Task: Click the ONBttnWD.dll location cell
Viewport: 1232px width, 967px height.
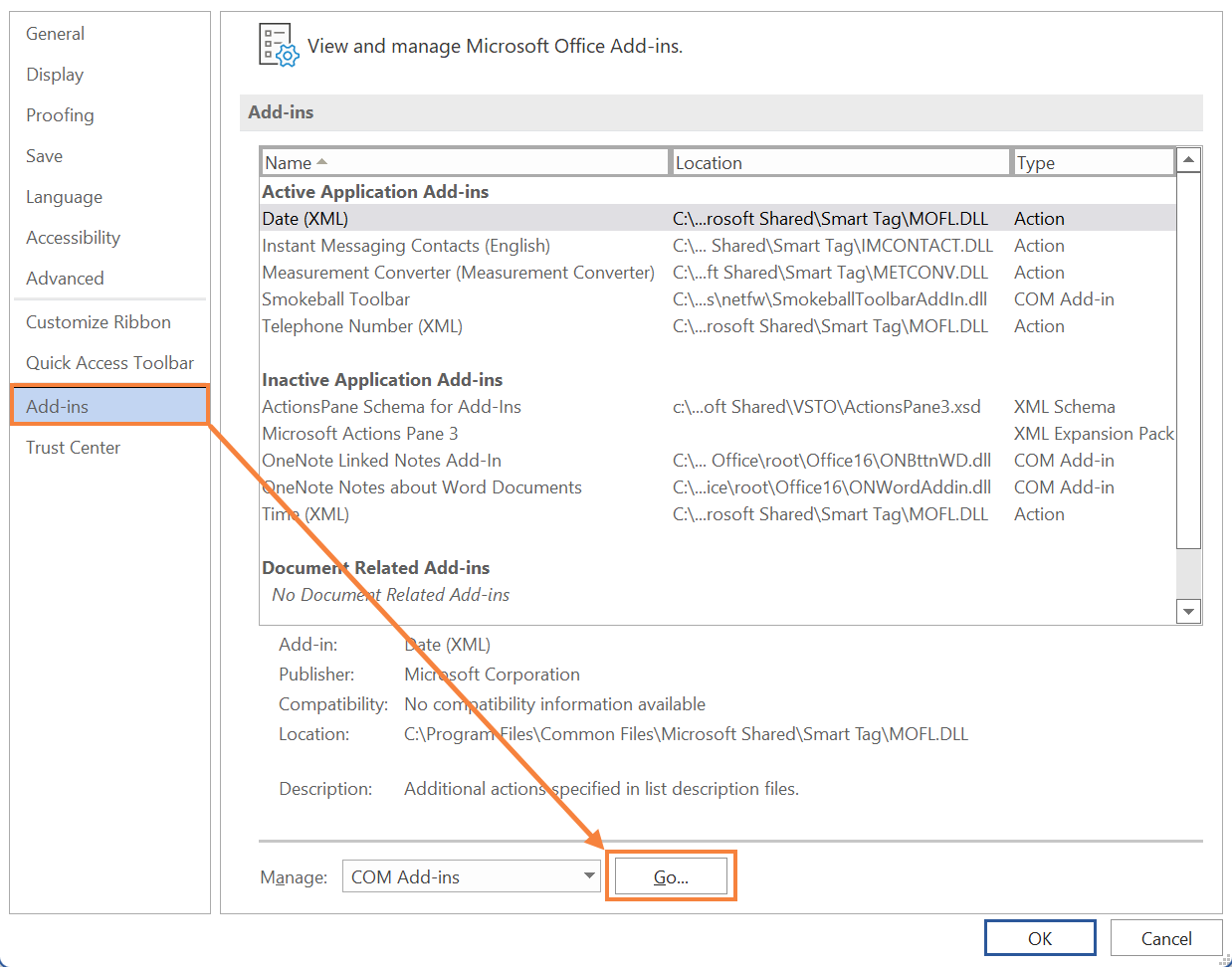Action: click(832, 461)
